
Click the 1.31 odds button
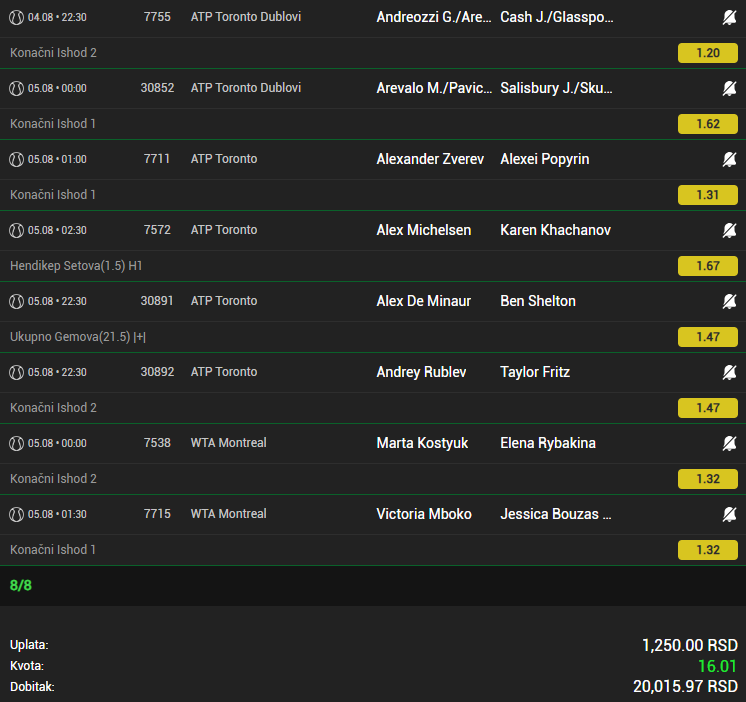[707, 195]
